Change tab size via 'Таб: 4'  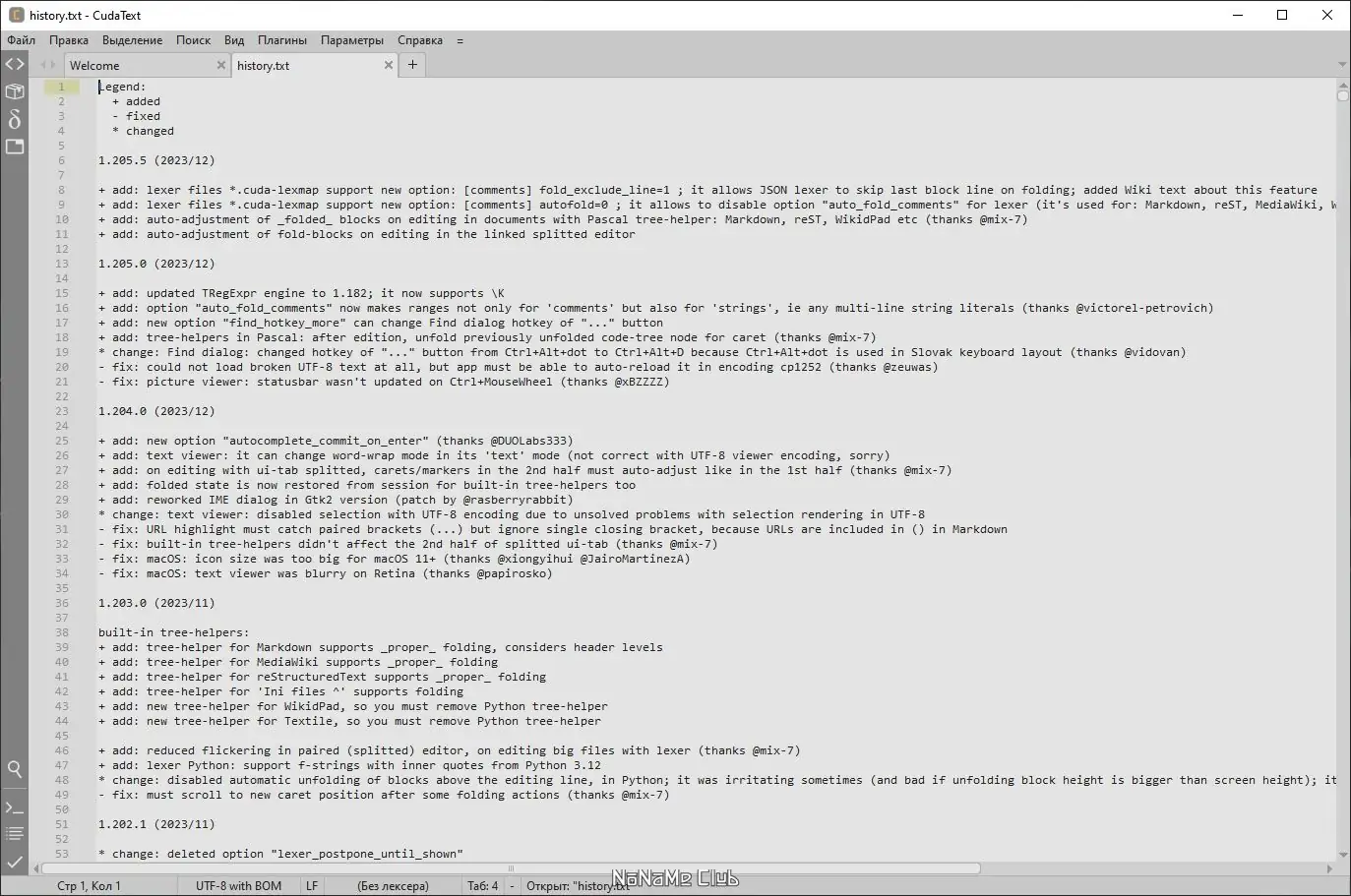[482, 885]
